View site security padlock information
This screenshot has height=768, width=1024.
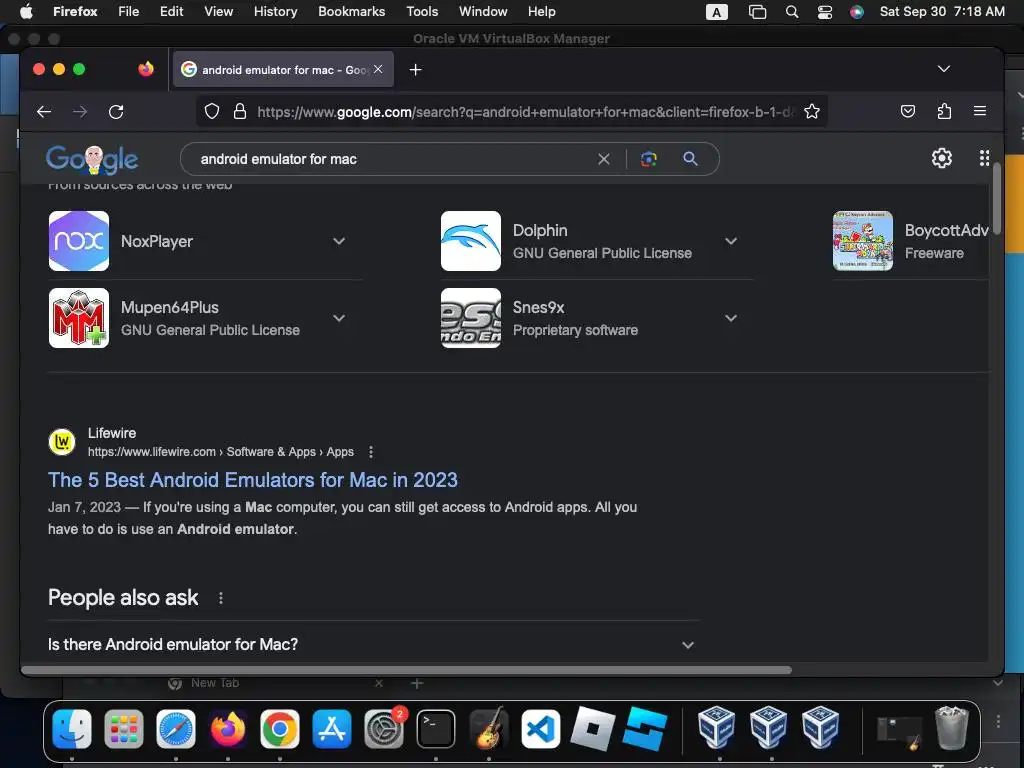click(240, 112)
